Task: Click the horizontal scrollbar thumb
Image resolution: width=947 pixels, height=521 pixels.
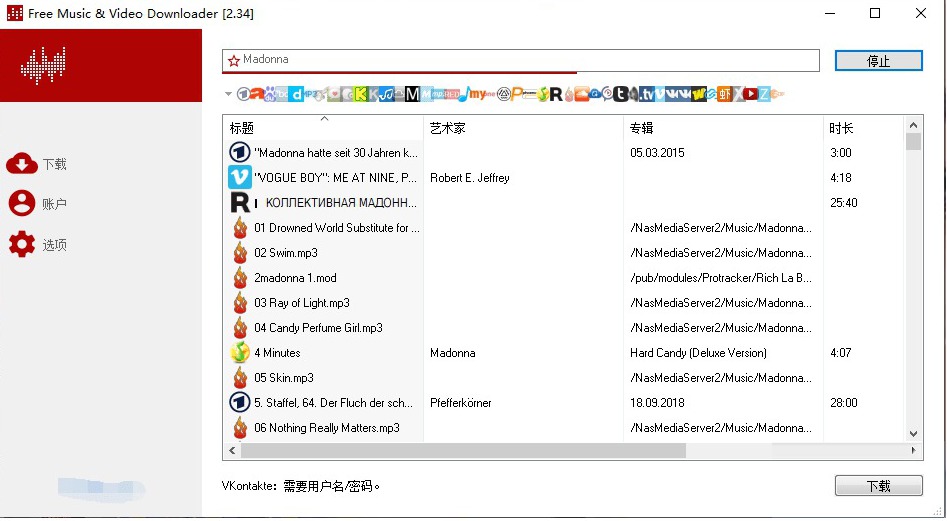Action: (463, 450)
